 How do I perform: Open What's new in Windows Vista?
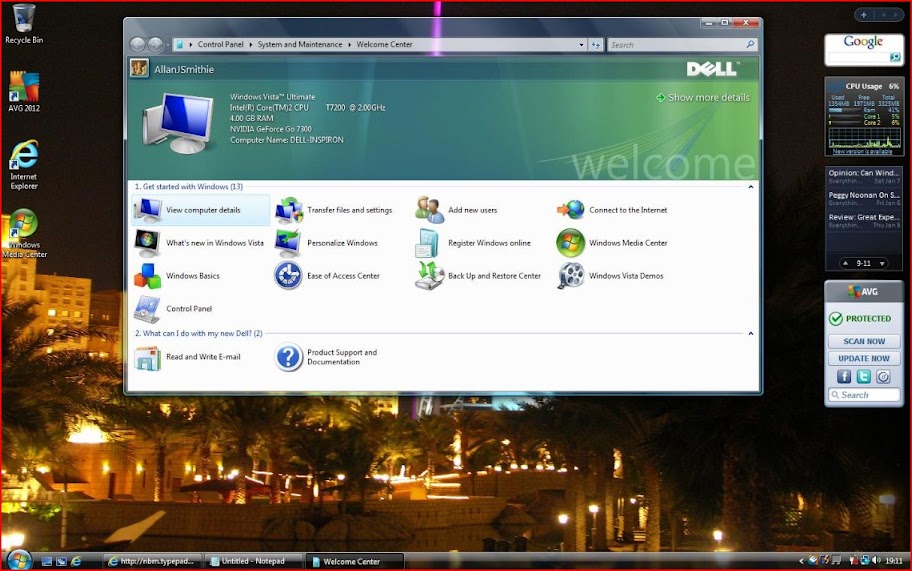pos(199,243)
